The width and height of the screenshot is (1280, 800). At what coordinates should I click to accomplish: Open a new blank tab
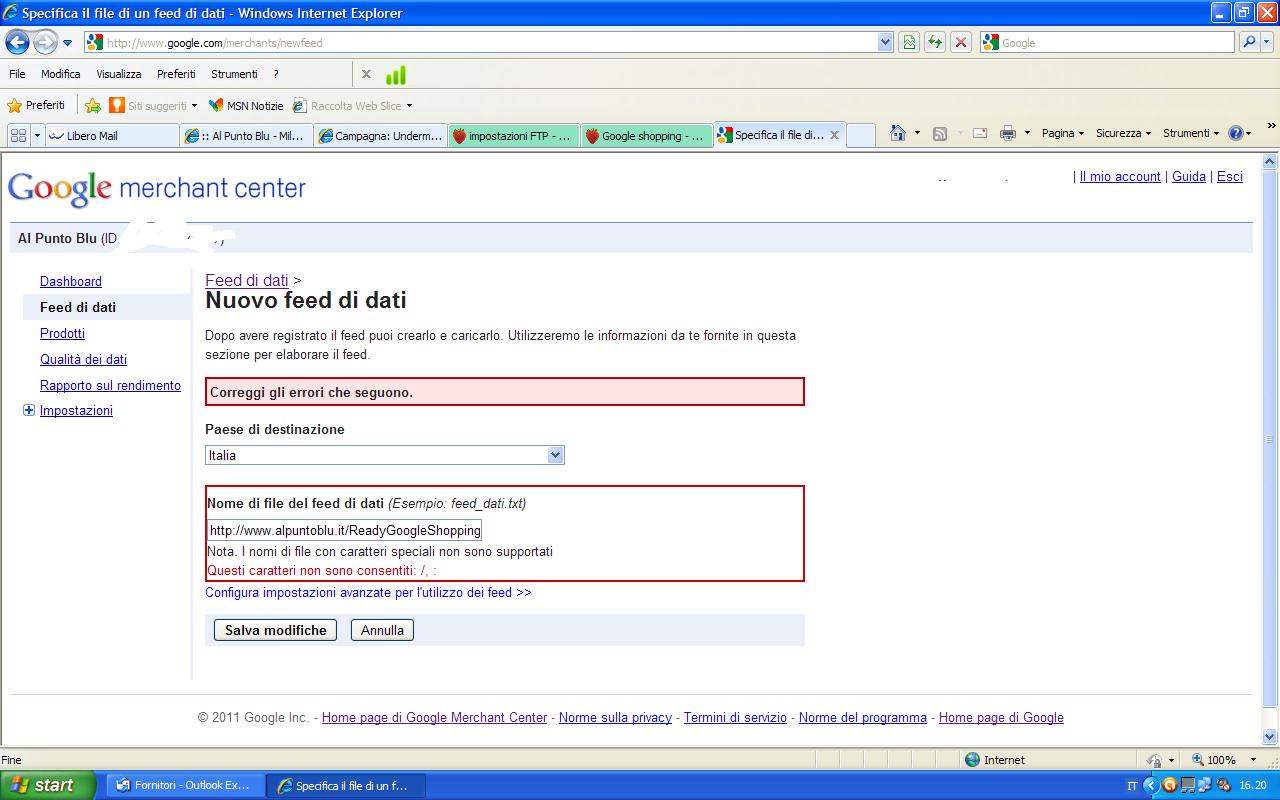[x=861, y=135]
